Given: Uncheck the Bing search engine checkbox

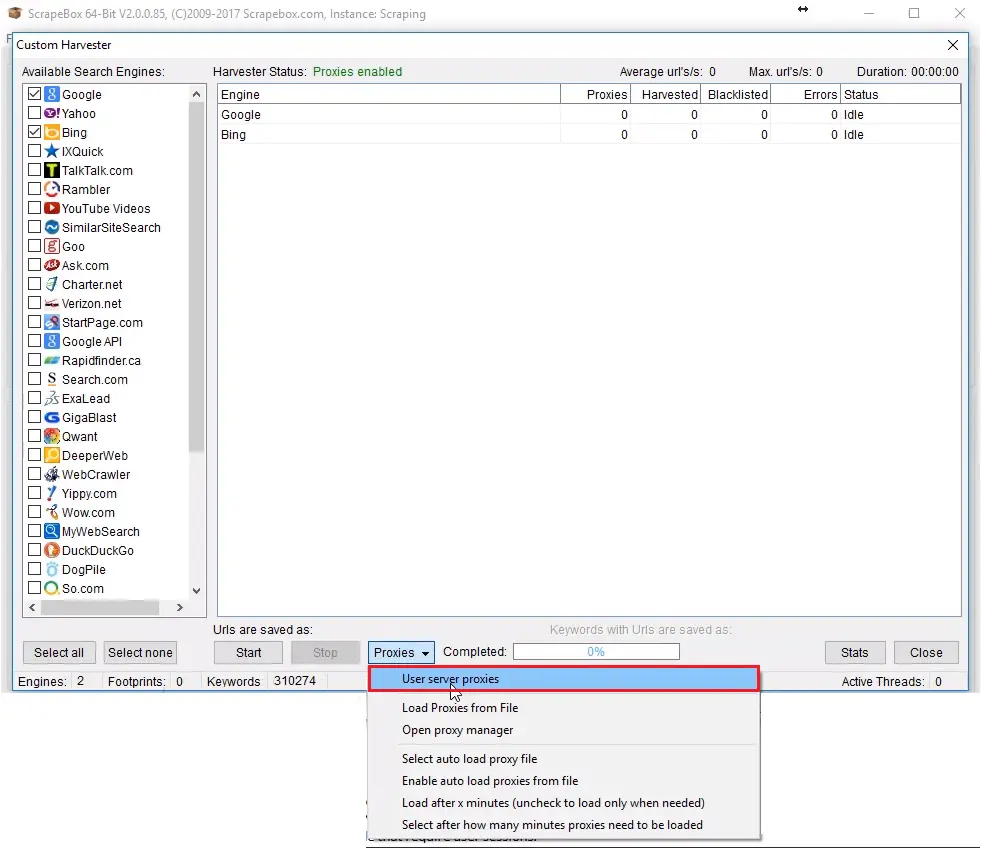Looking at the screenshot, I should (35, 132).
